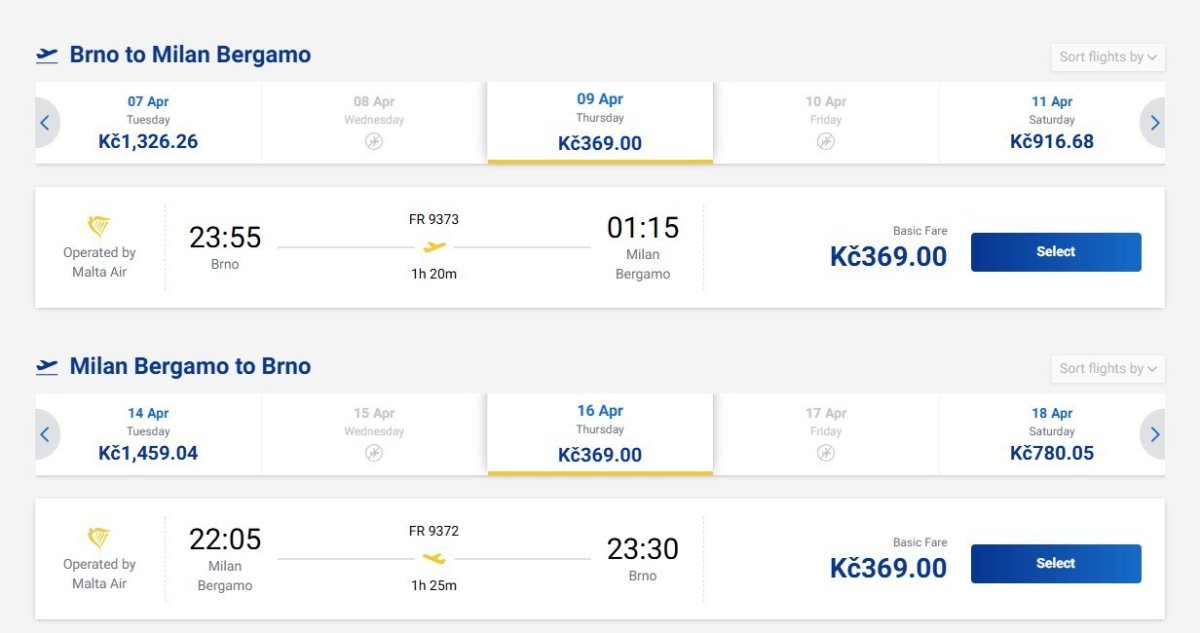The width and height of the screenshot is (1200, 633).
Task: Open Sort flights by dropdown for outbound
Action: tap(1108, 57)
